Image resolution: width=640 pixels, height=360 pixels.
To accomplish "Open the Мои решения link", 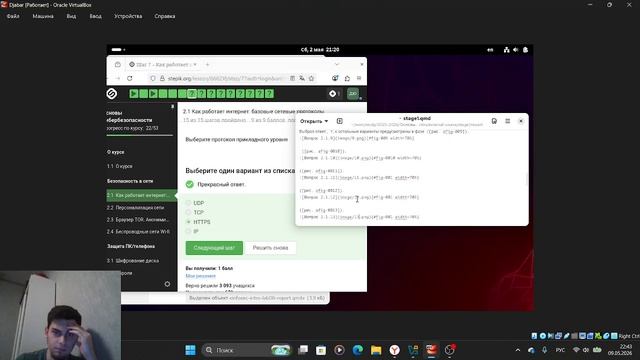I will pyautogui.click(x=200, y=276).
